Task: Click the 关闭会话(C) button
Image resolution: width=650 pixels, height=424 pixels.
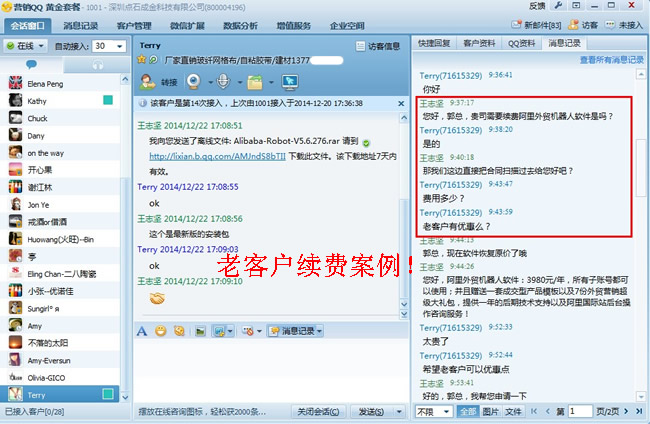Action: pyautogui.click(x=318, y=412)
